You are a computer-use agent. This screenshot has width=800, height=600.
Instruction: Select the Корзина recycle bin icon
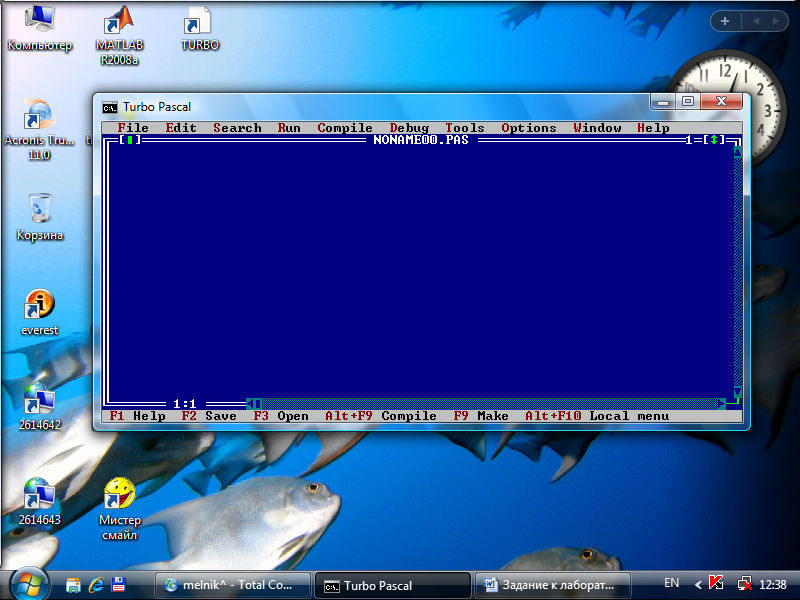40,217
